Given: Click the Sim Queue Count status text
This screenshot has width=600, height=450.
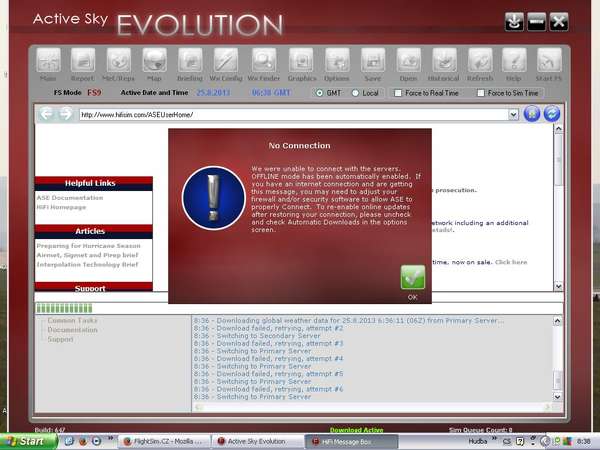Looking at the screenshot, I should [481, 430].
